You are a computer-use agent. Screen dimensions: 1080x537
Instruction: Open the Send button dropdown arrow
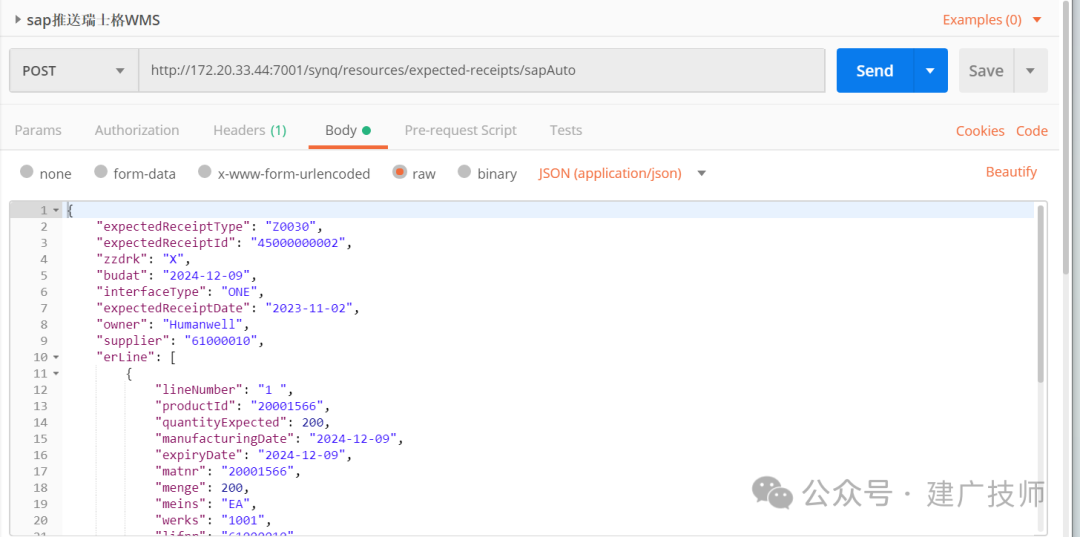[931, 70]
